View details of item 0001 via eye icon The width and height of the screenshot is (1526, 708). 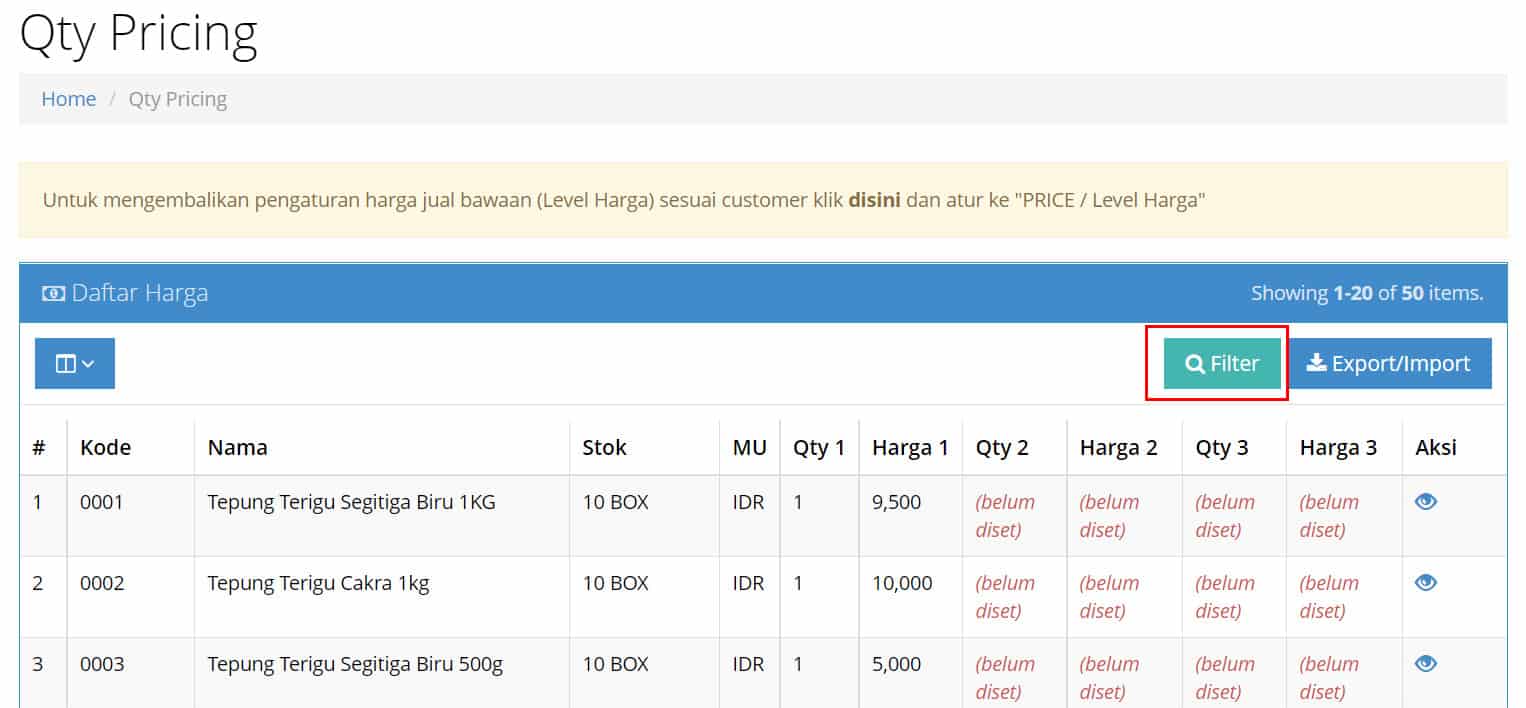tap(1426, 501)
